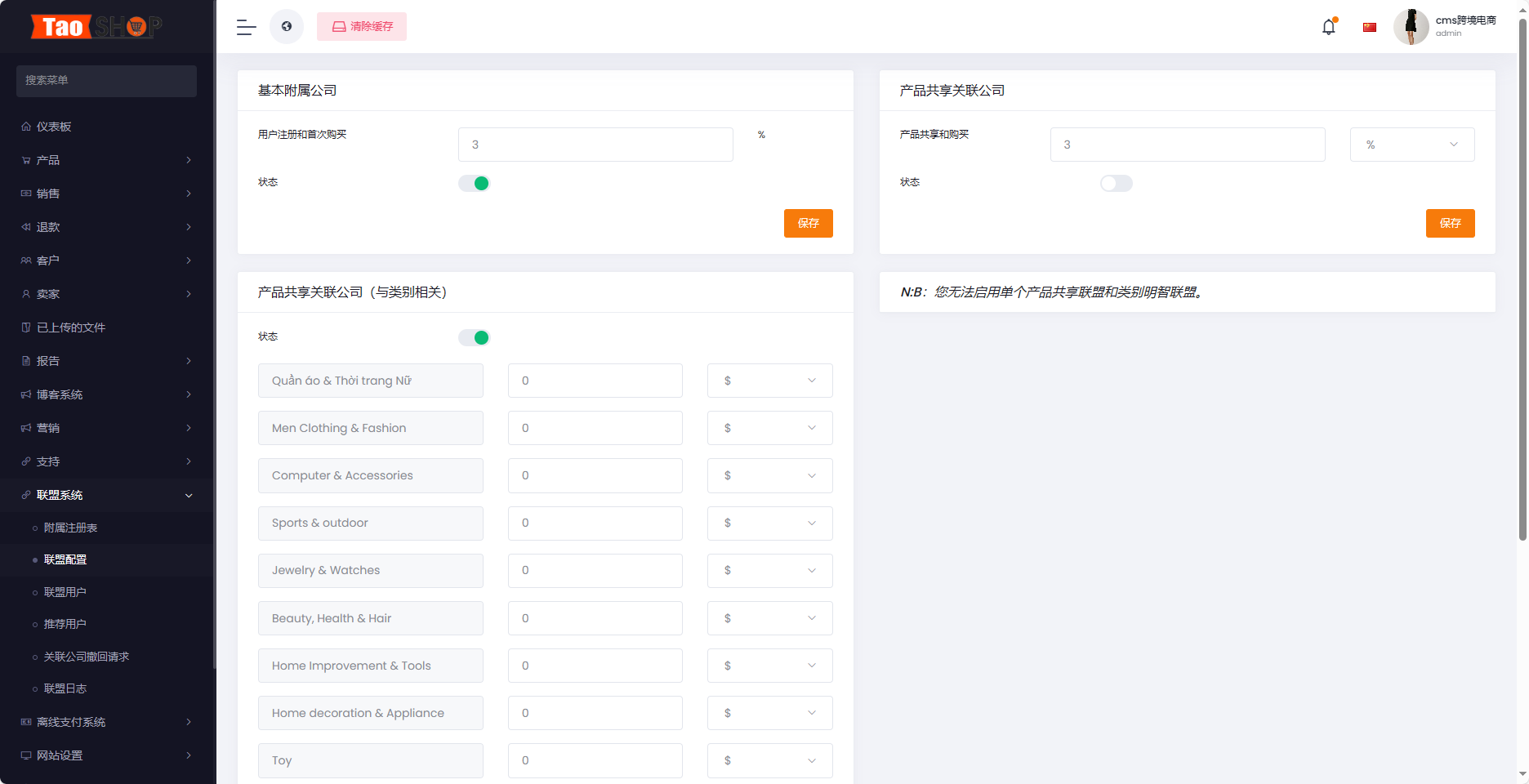
Task: Click the link icon beside 支持
Action: click(x=26, y=461)
